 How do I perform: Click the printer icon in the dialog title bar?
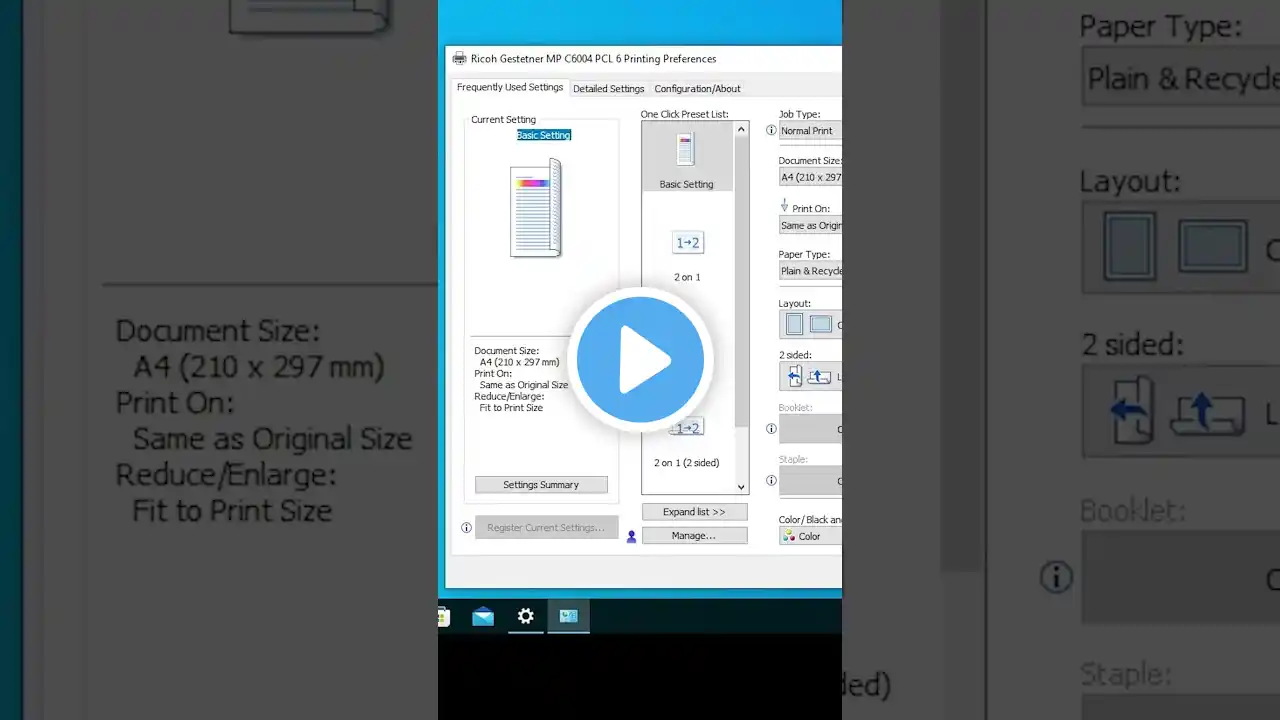pyautogui.click(x=459, y=59)
